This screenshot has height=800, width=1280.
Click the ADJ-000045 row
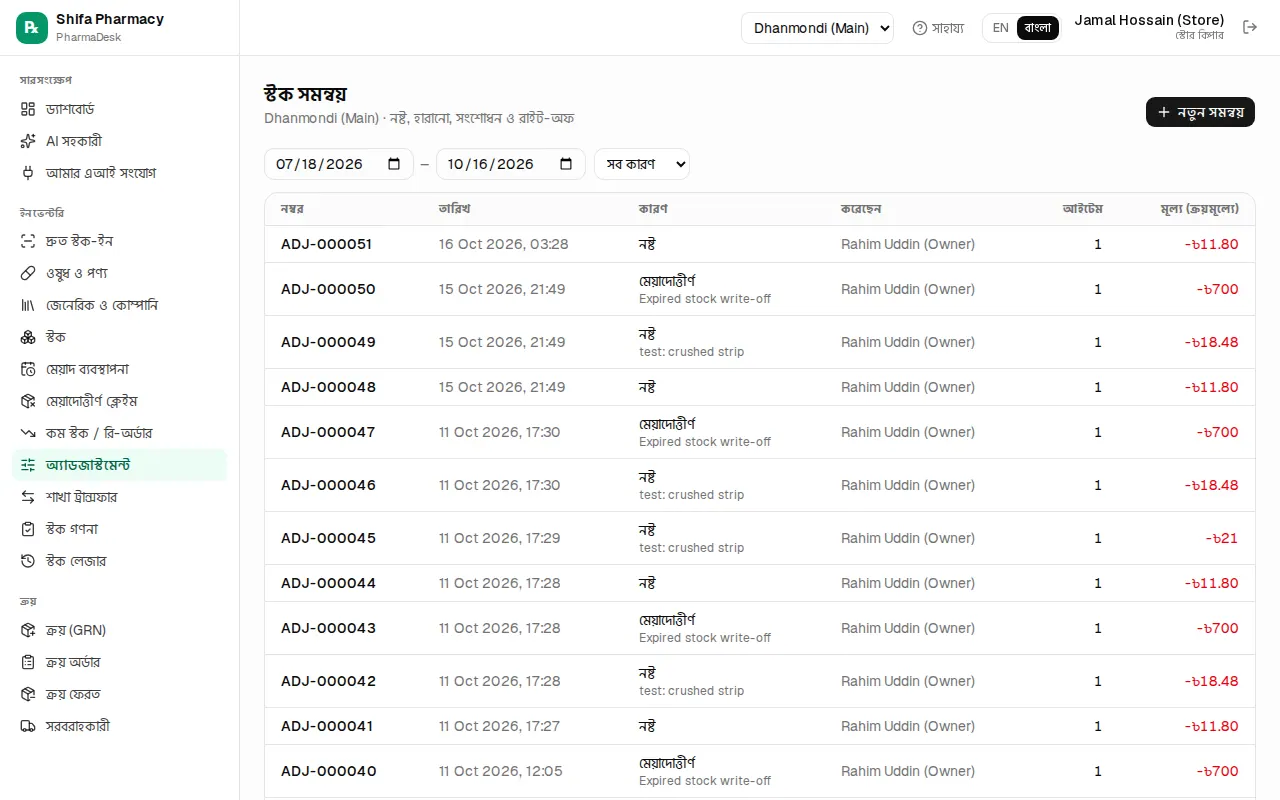coord(760,538)
